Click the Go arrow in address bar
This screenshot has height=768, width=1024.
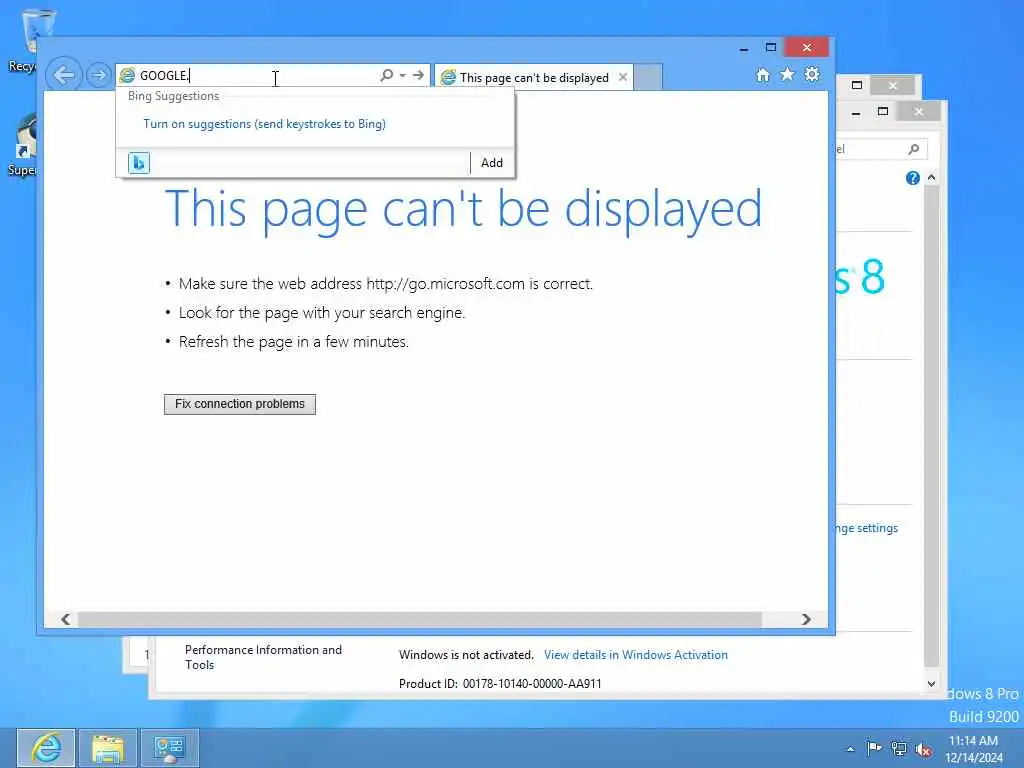419,75
